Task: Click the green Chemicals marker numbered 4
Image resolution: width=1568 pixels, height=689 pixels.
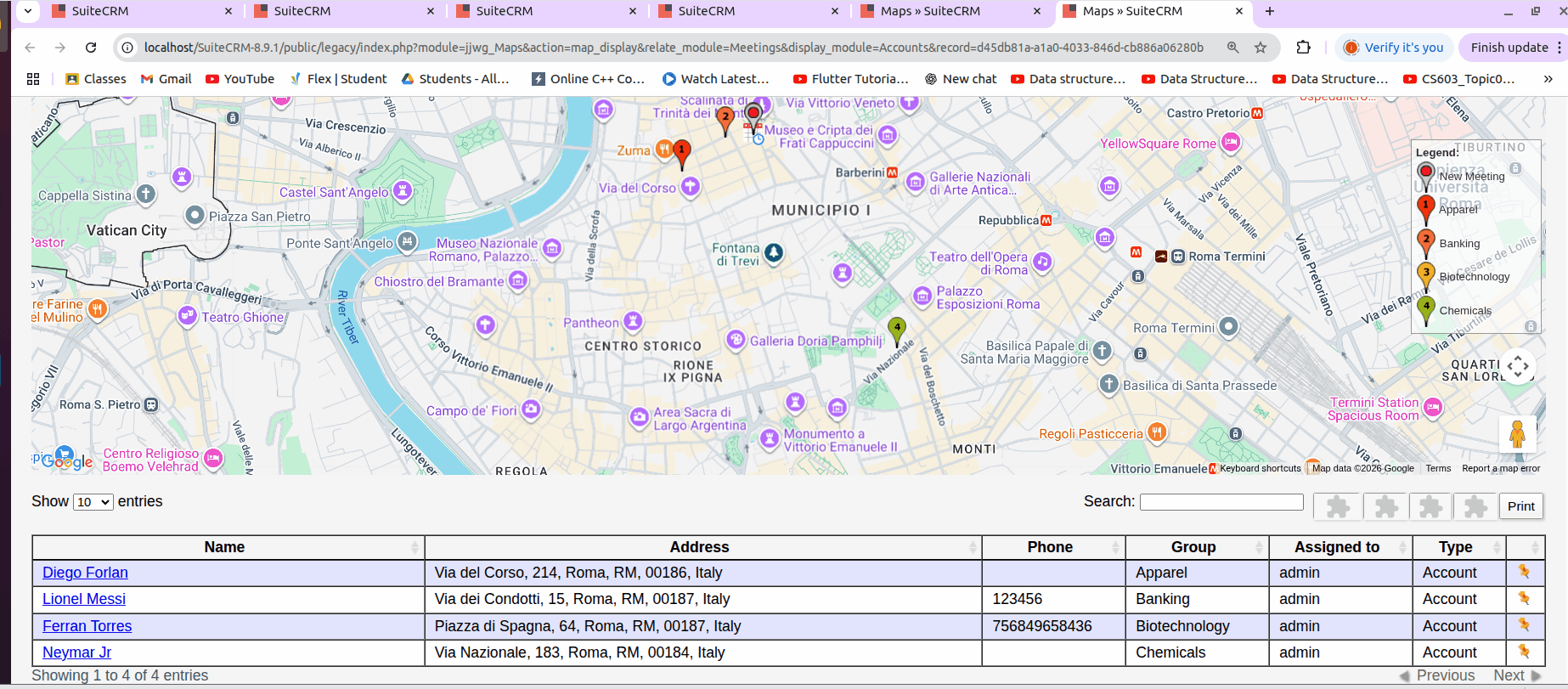Action: coord(896,329)
